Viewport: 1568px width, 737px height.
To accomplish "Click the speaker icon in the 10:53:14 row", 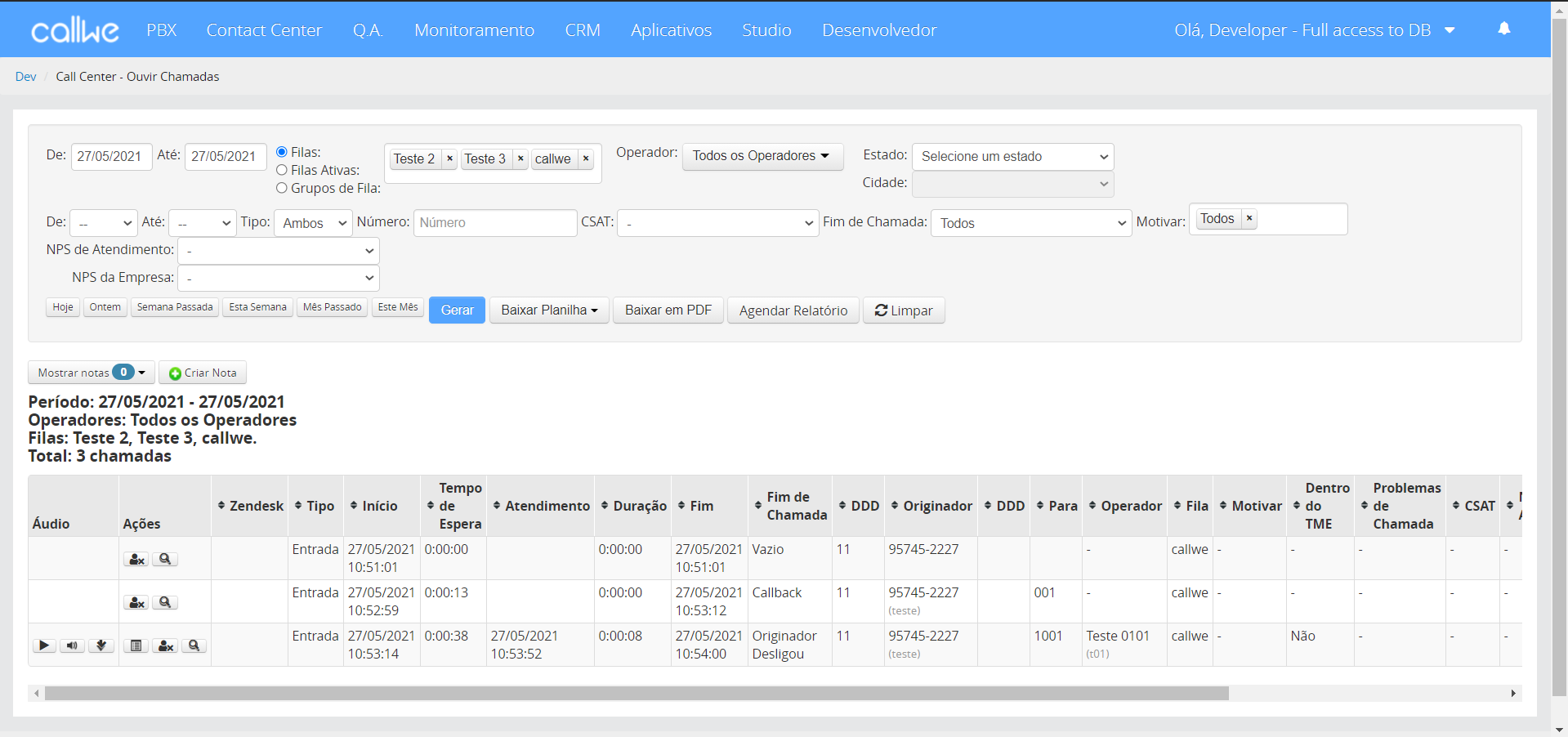I will (73, 645).
